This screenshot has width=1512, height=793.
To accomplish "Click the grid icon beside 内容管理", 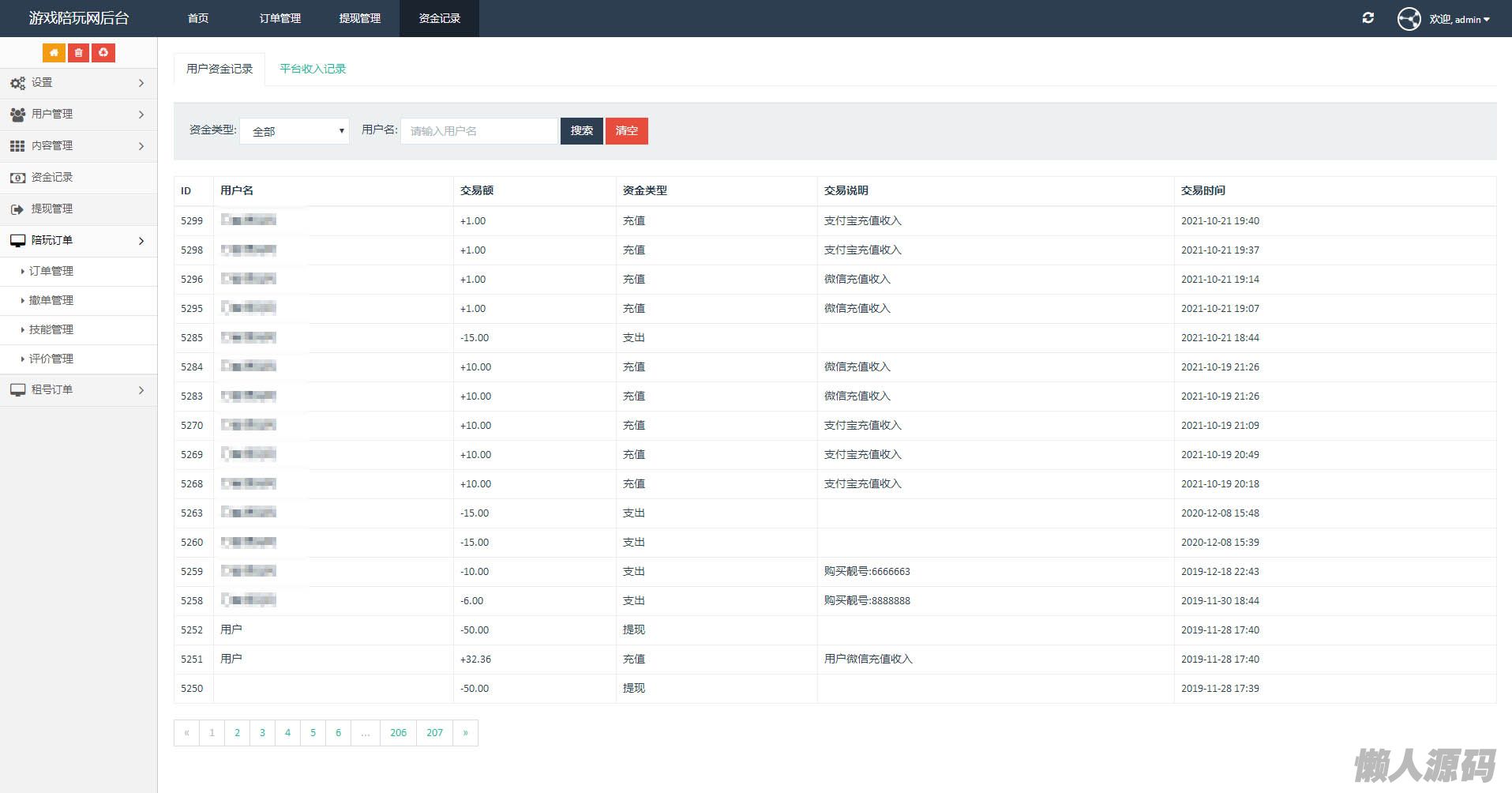I will (17, 146).
